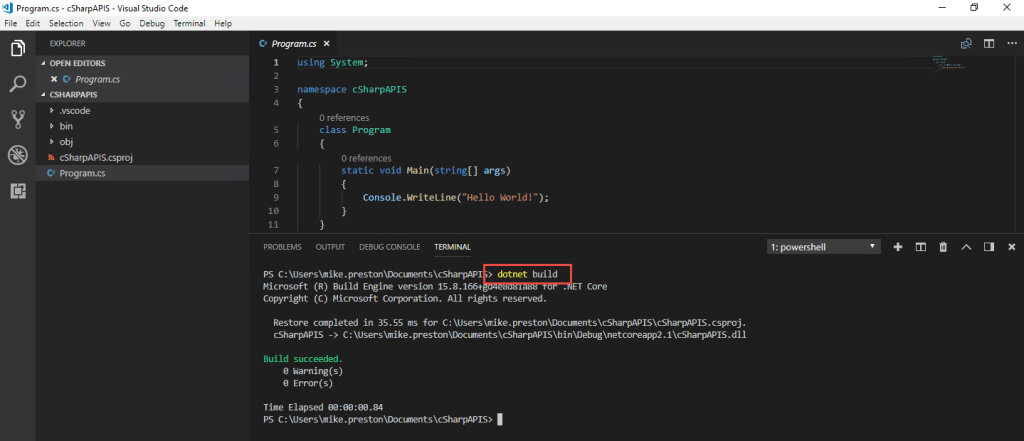Expand the obj folder
The width and height of the screenshot is (1024, 441).
coord(142,142)
